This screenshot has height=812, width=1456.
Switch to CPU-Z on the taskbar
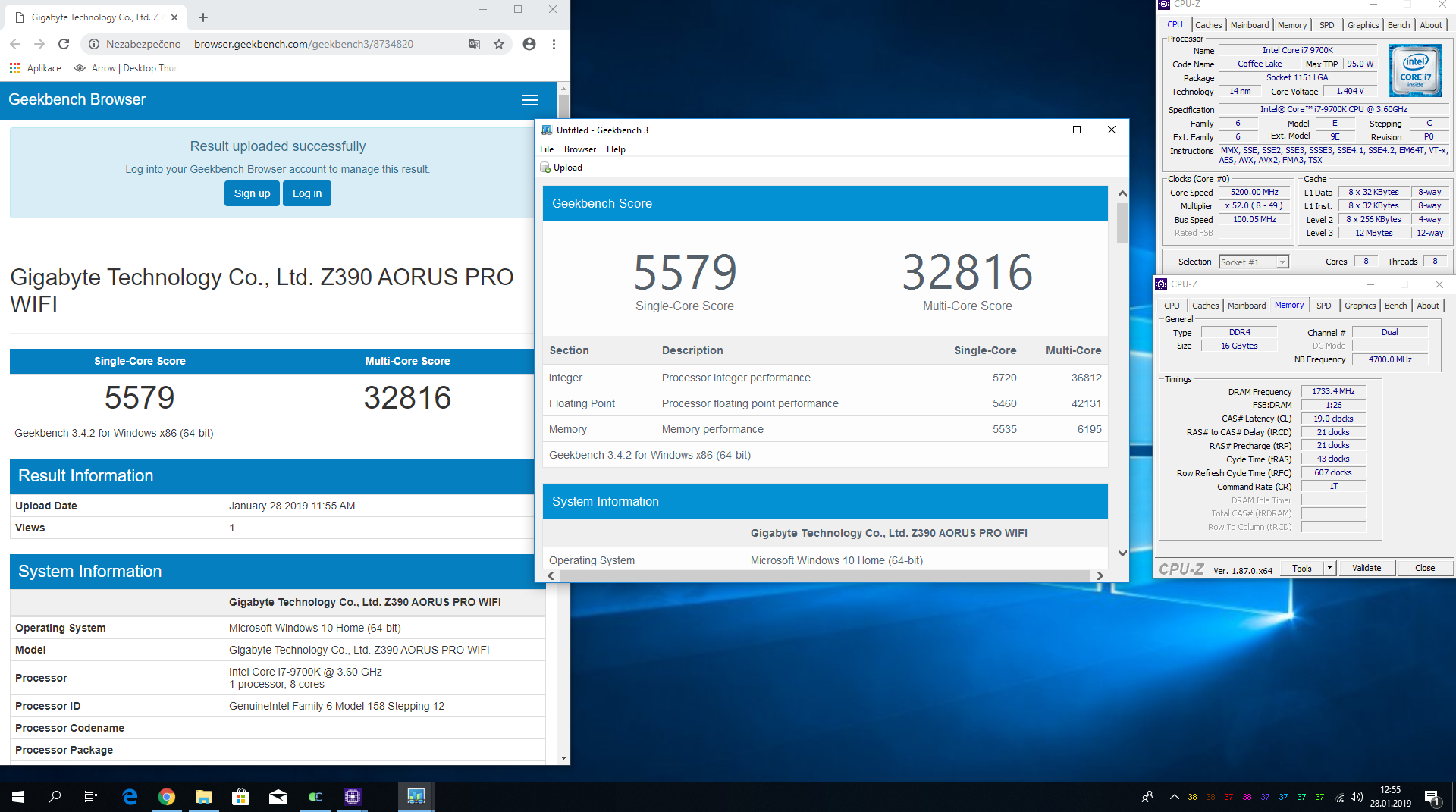coord(353,797)
